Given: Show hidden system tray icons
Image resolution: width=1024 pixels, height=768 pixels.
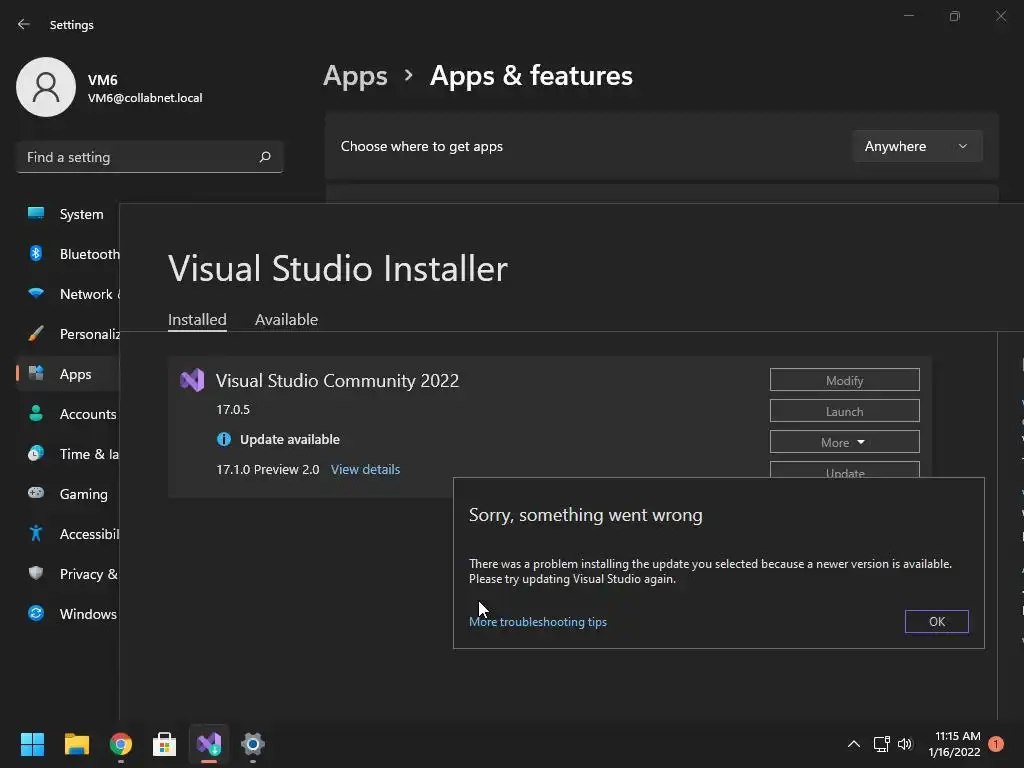Looking at the screenshot, I should pyautogui.click(x=854, y=744).
